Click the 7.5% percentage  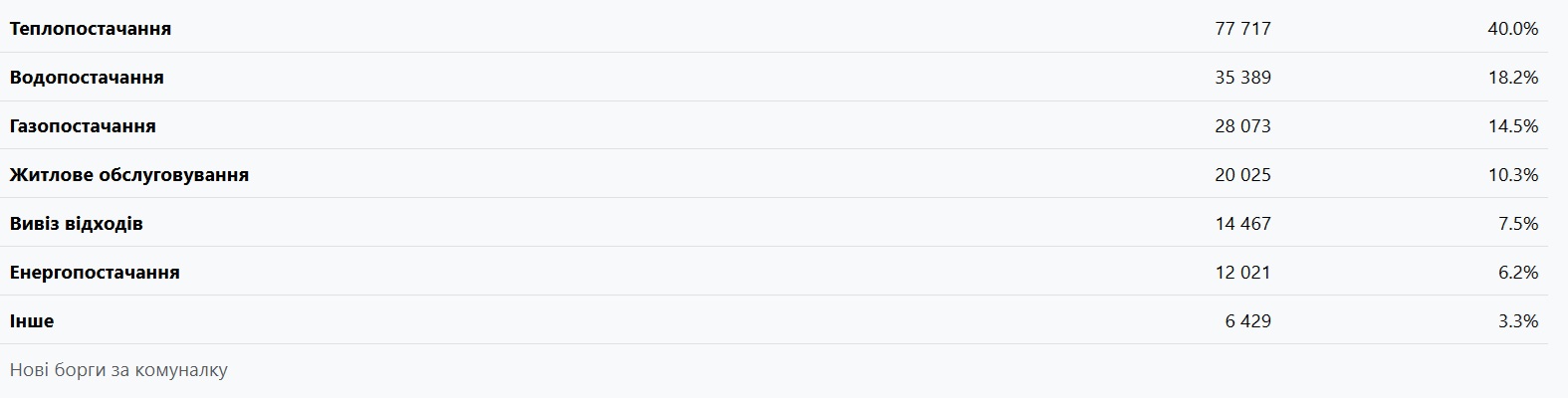click(x=1517, y=224)
